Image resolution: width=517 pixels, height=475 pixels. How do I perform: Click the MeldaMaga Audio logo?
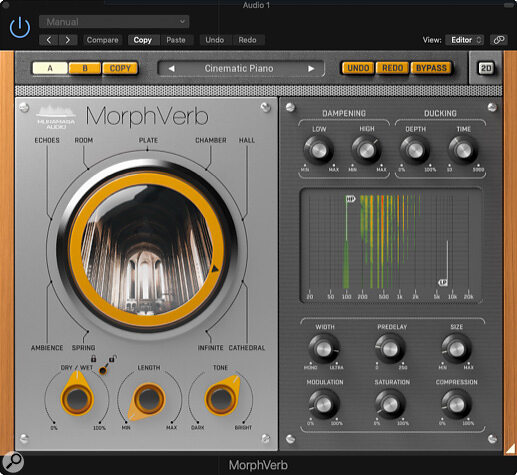pyautogui.click(x=56, y=117)
